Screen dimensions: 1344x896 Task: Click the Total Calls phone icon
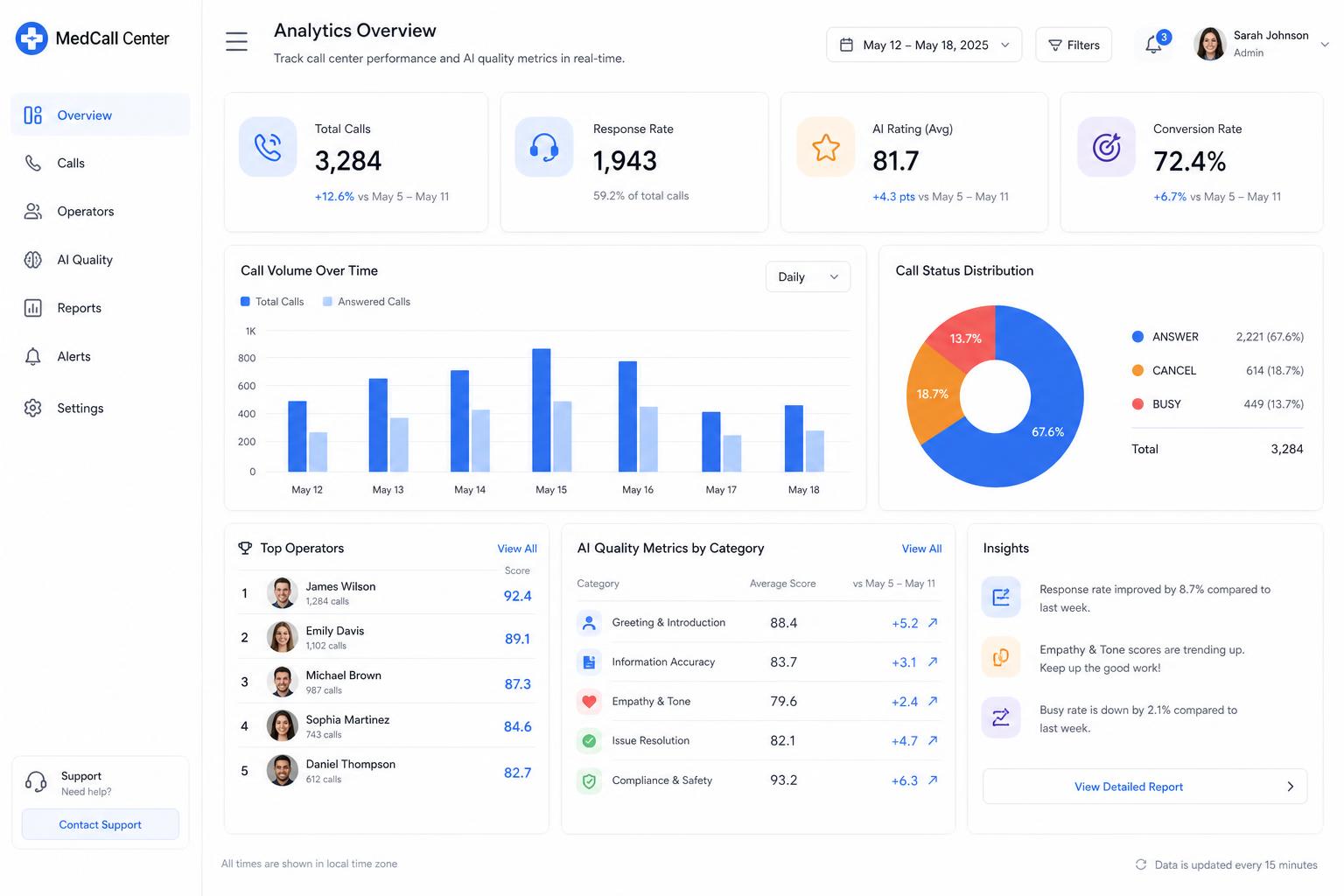[268, 147]
